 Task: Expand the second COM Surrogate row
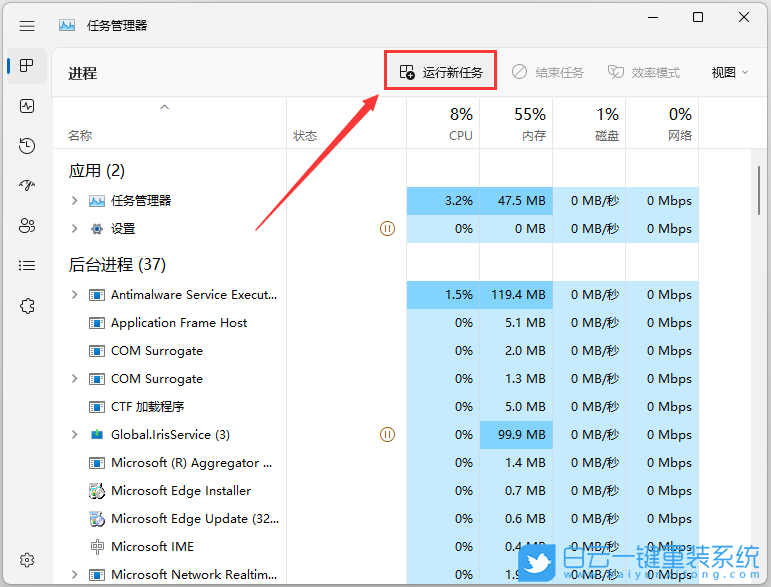(x=74, y=379)
